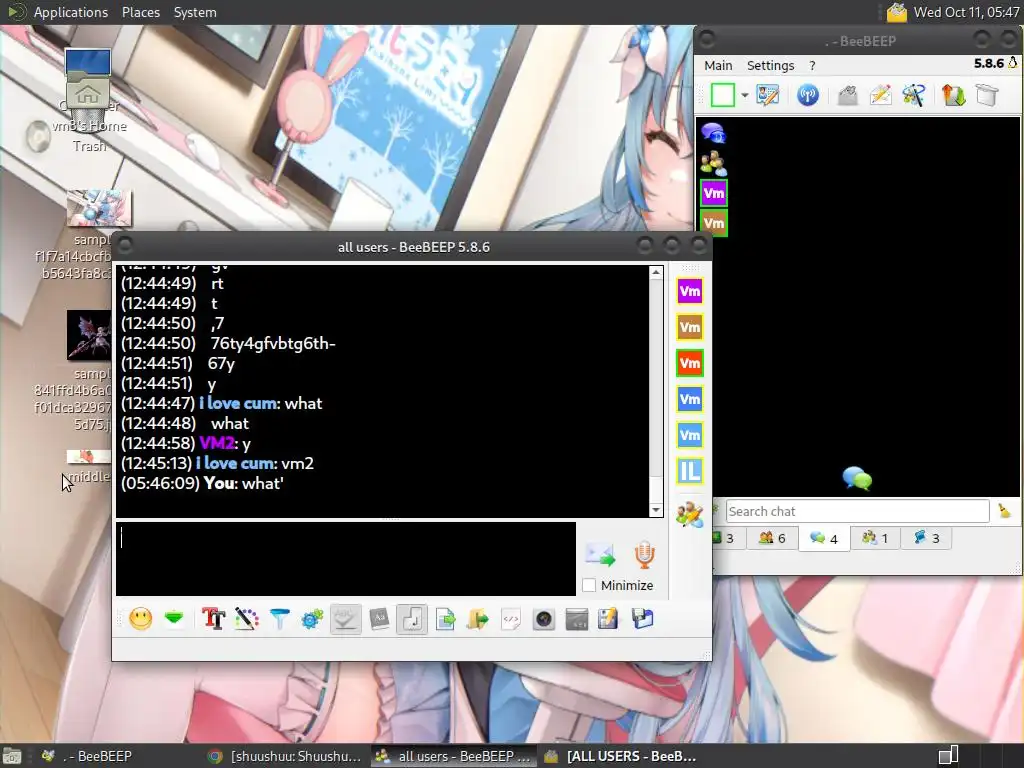
Task: Write a new message with envelope pencil icon
Action: (880, 95)
